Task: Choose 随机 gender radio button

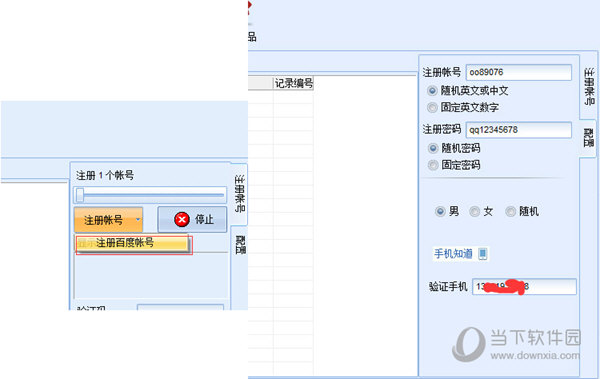Action: click(x=510, y=211)
